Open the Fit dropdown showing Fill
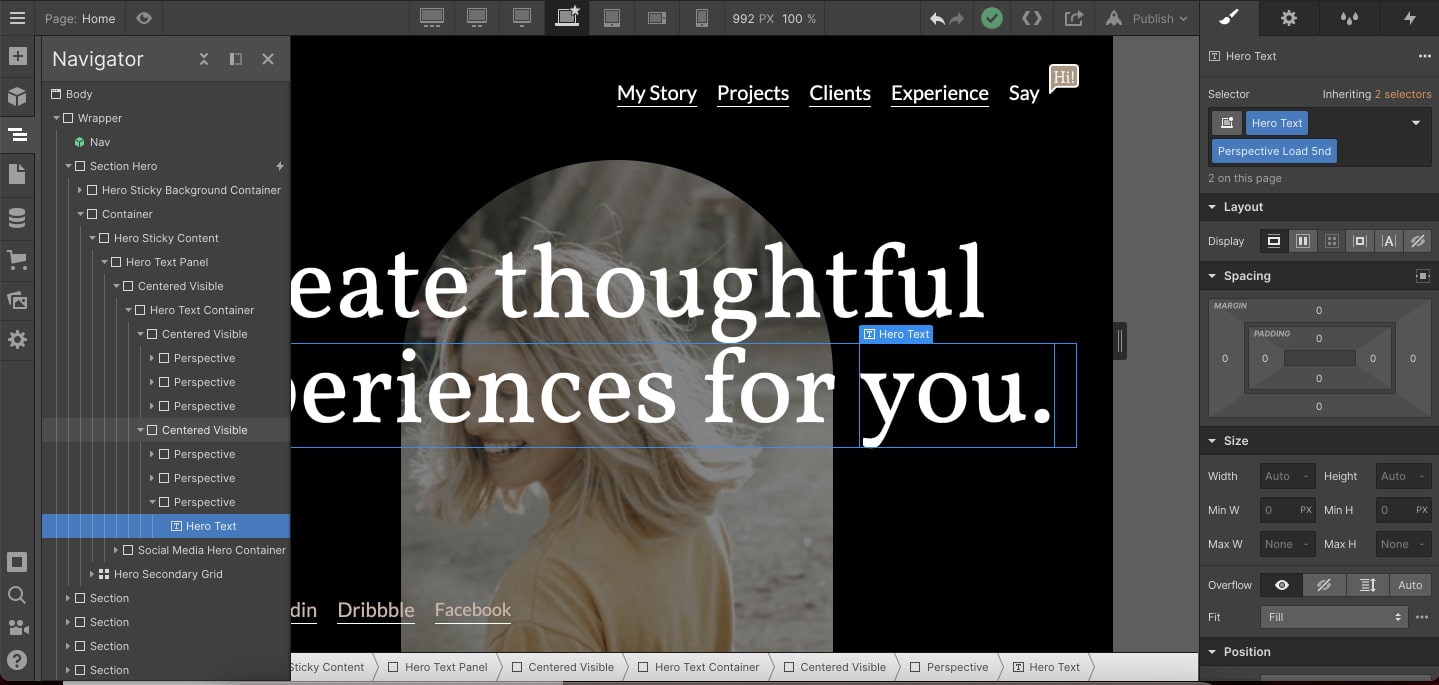Screen dimensions: 1439x685 (x=1333, y=617)
